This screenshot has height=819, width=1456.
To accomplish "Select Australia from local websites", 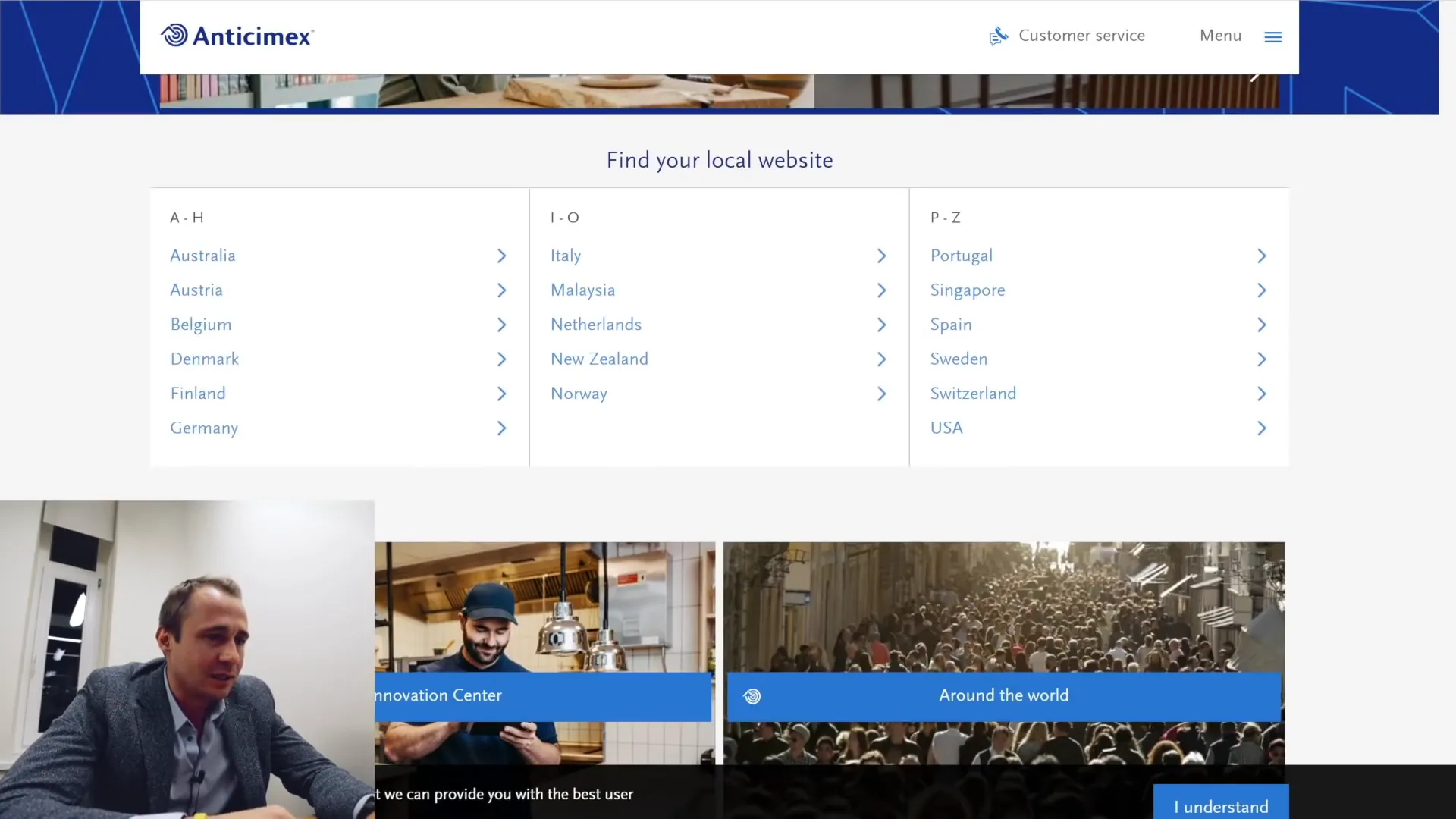I will pyautogui.click(x=202, y=255).
